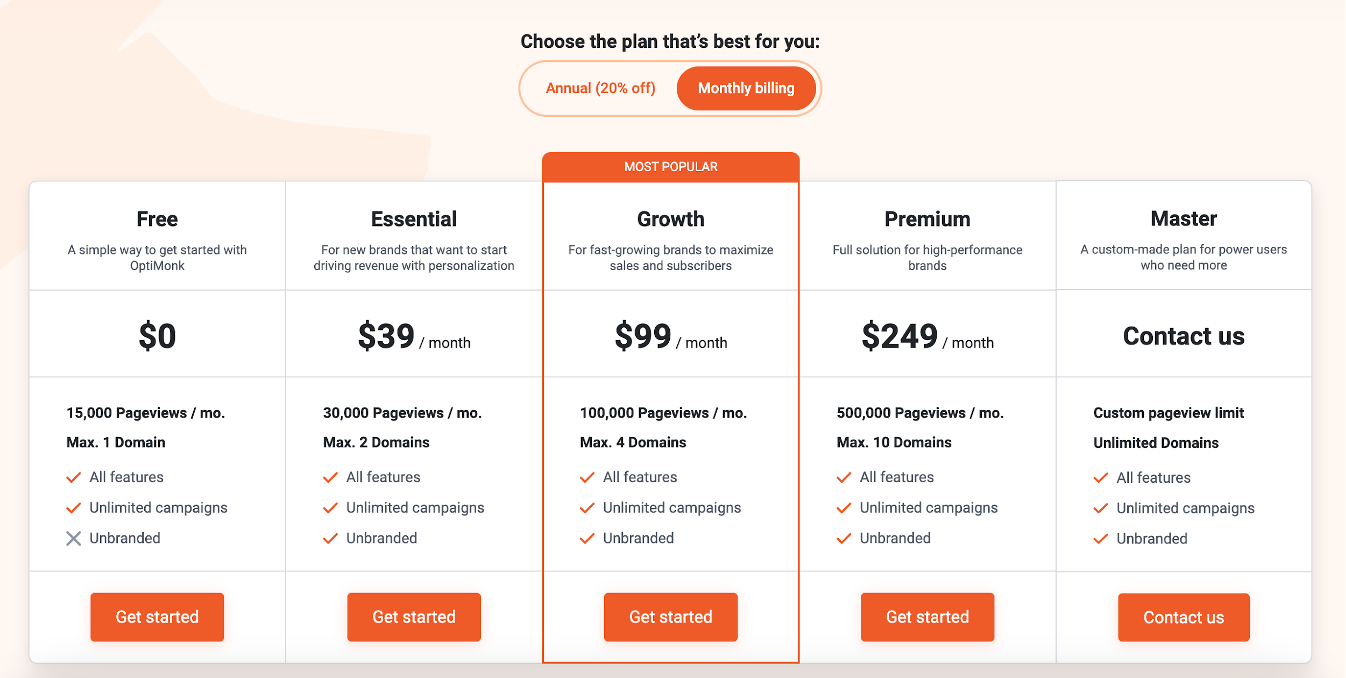Click the Growth plan heading

(x=670, y=219)
